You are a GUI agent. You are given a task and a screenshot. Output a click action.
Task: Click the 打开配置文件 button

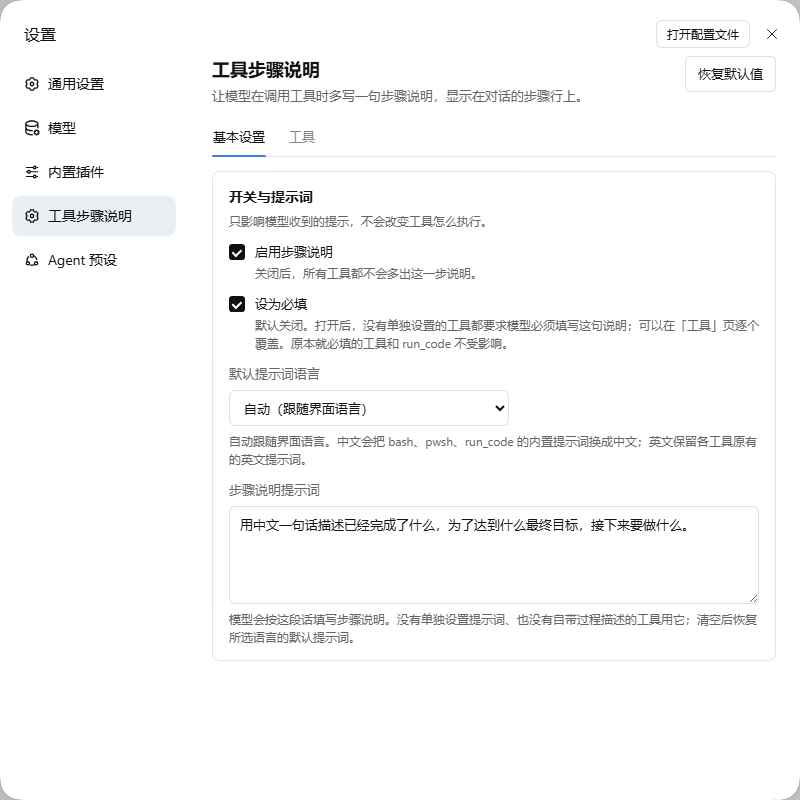click(x=703, y=34)
